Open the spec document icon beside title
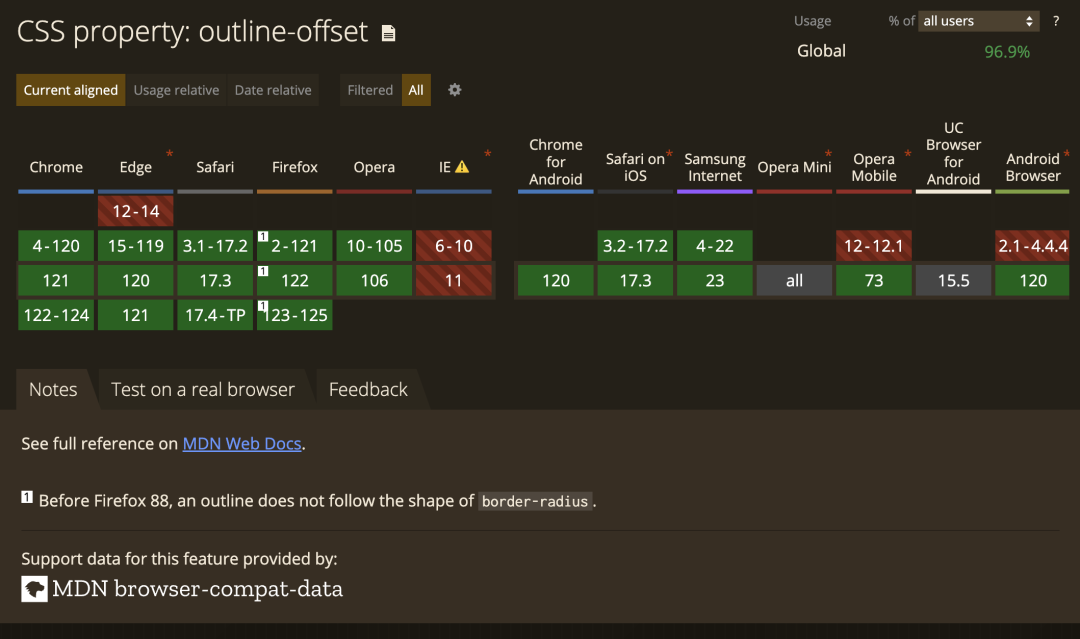This screenshot has width=1080, height=639. pyautogui.click(x=388, y=33)
